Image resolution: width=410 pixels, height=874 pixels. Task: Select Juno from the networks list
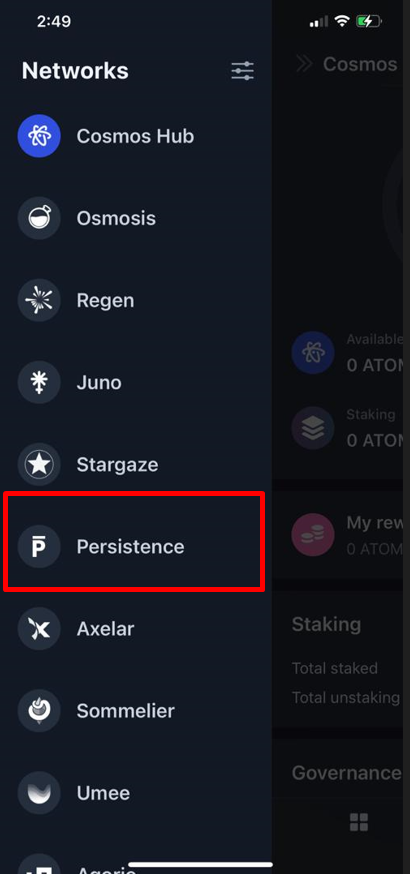[x=136, y=382]
